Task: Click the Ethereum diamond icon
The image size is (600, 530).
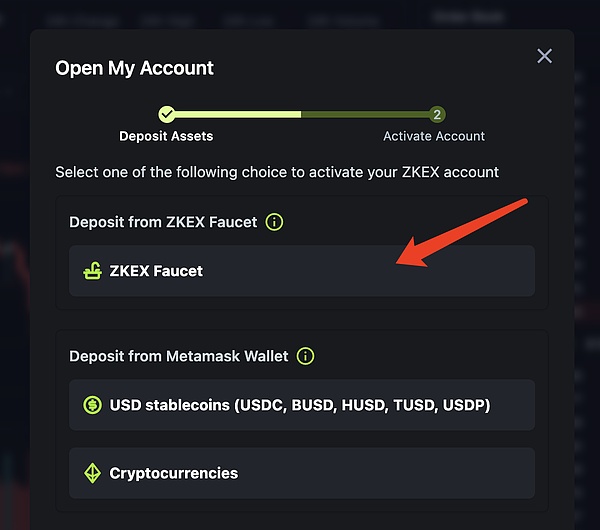Action: coord(92,473)
